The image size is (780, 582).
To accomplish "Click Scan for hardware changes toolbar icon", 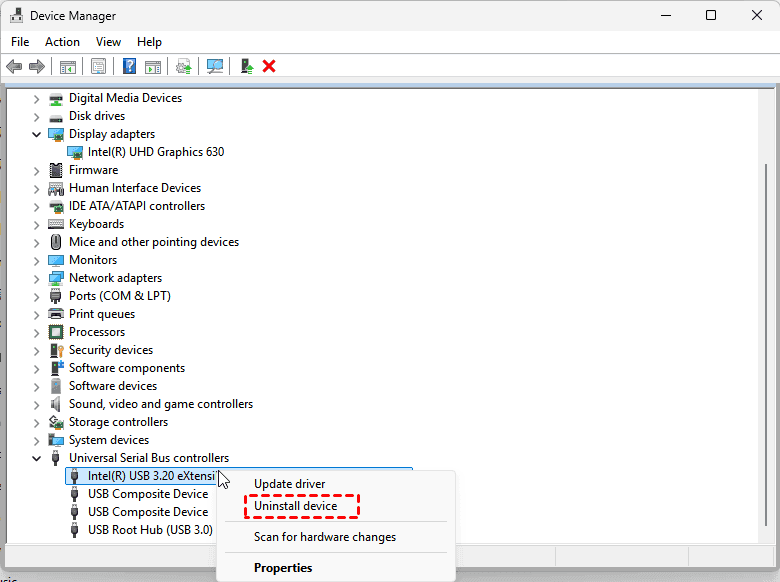I will pyautogui.click(x=215, y=66).
